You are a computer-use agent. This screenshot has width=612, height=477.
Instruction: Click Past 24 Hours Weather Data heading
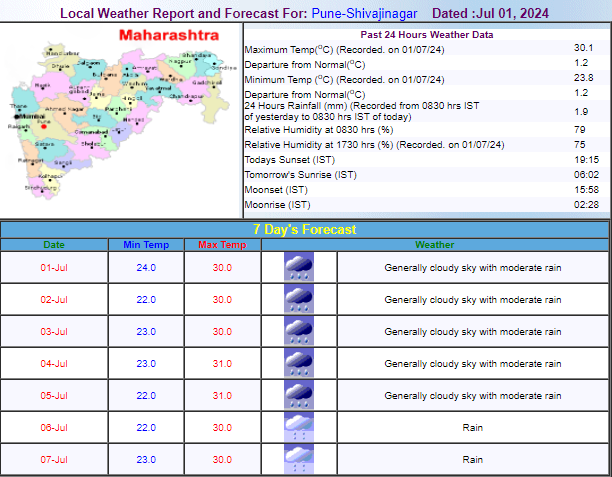tap(427, 35)
